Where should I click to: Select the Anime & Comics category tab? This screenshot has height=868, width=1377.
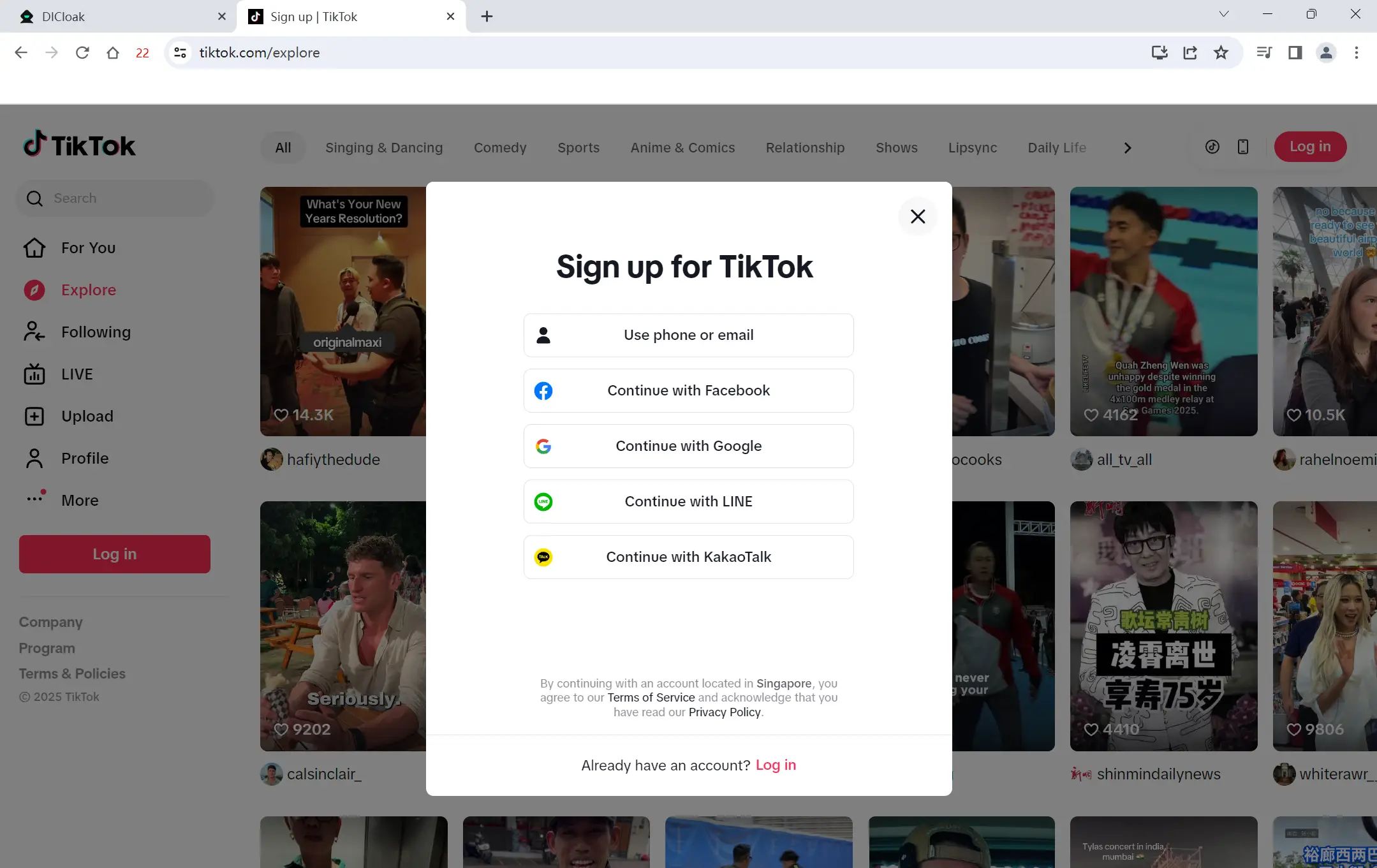(682, 148)
